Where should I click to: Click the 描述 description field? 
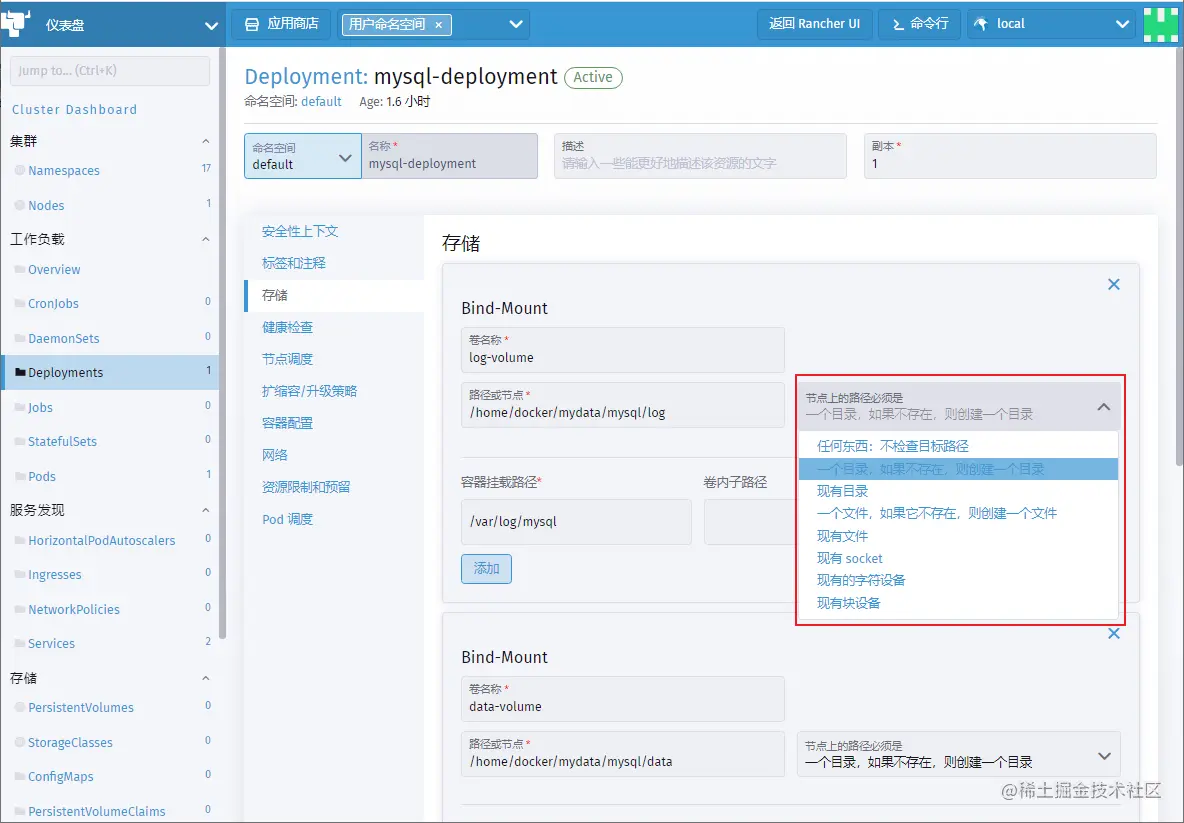tap(700, 156)
